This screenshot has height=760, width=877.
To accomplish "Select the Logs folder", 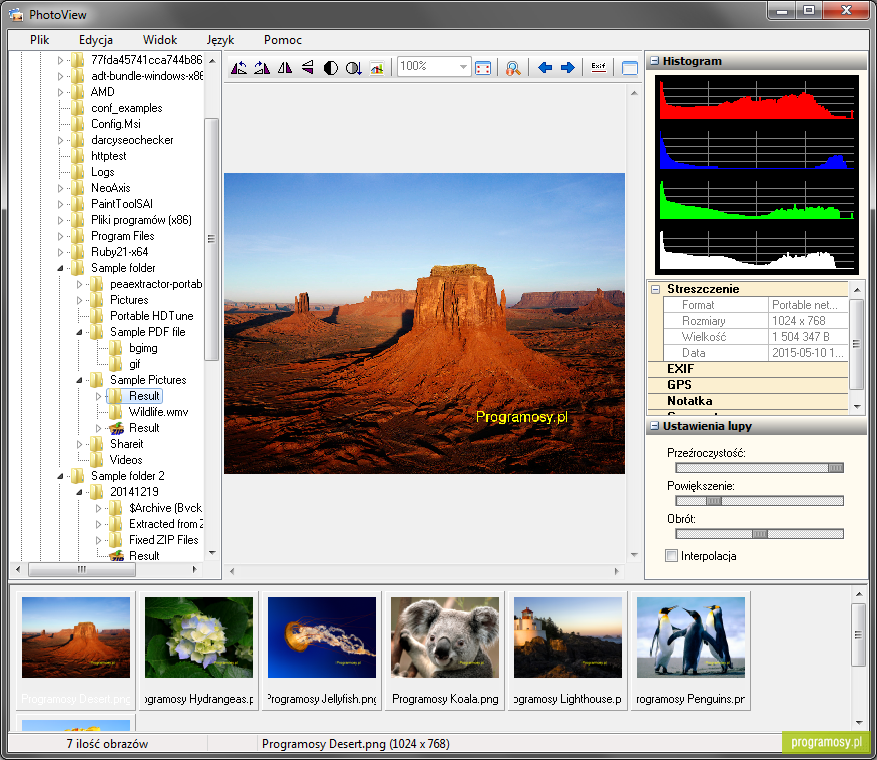I will tap(102, 172).
